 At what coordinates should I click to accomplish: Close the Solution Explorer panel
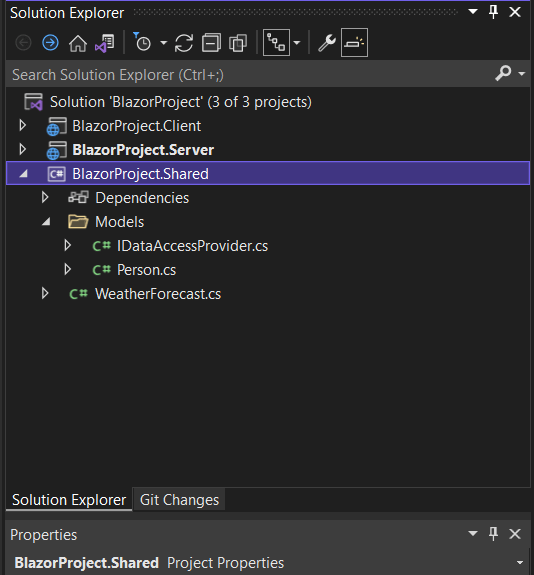(515, 12)
